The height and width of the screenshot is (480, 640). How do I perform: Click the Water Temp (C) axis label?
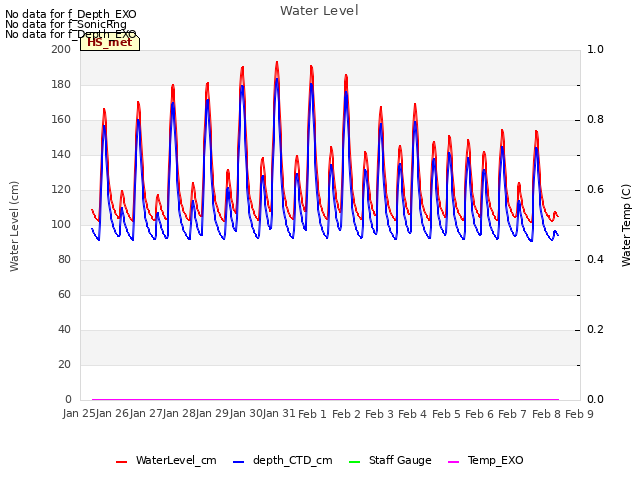pos(626,225)
